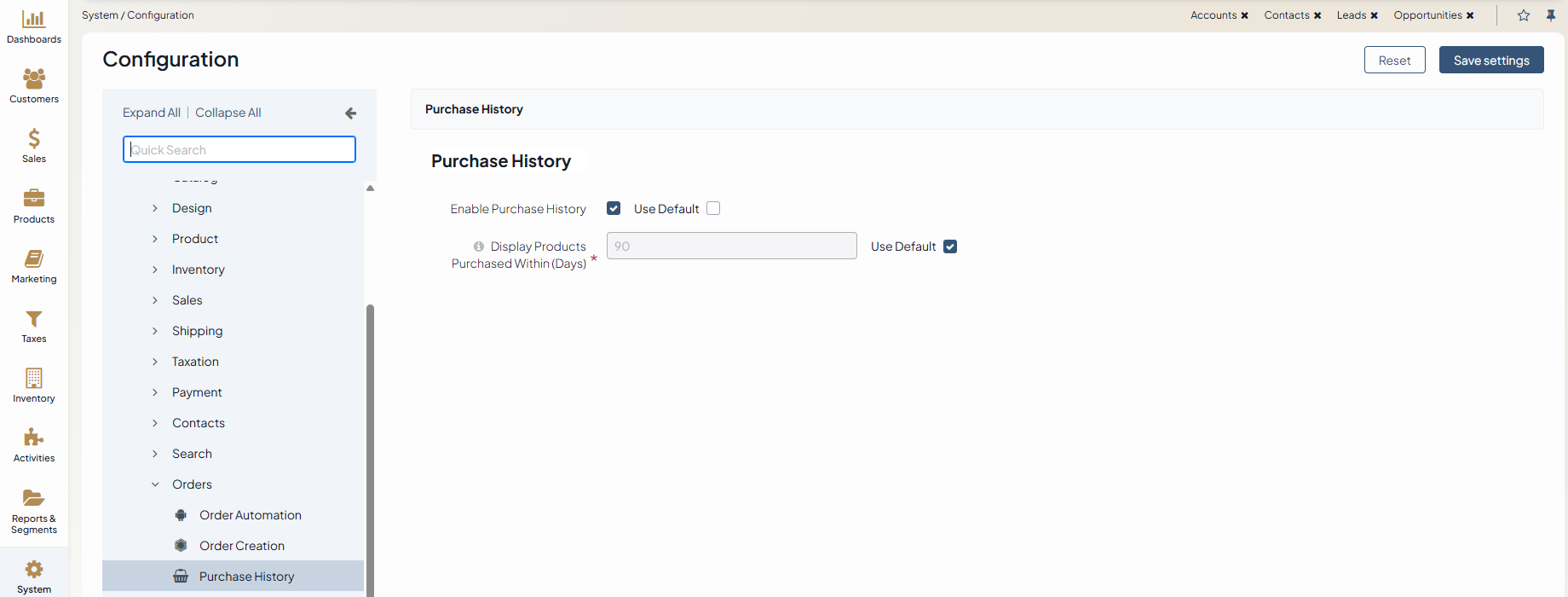Collapse the Orders tree section
This screenshot has width=1568, height=597.
[155, 484]
